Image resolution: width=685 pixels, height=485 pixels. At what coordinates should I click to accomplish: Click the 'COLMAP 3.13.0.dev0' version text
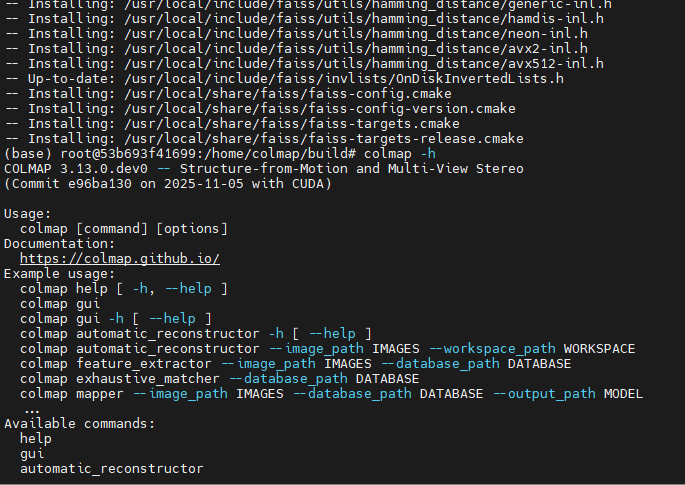[76, 169]
